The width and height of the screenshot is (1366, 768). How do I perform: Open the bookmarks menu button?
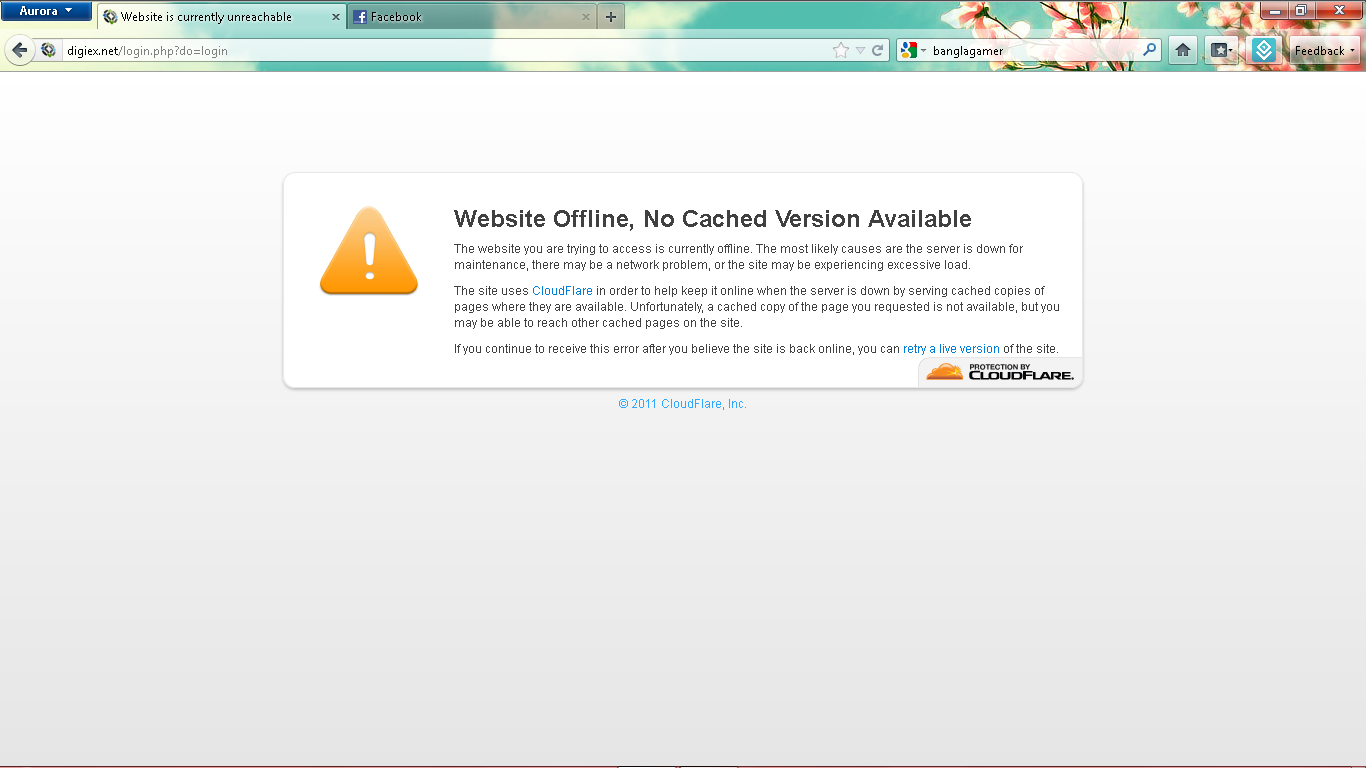[1221, 50]
